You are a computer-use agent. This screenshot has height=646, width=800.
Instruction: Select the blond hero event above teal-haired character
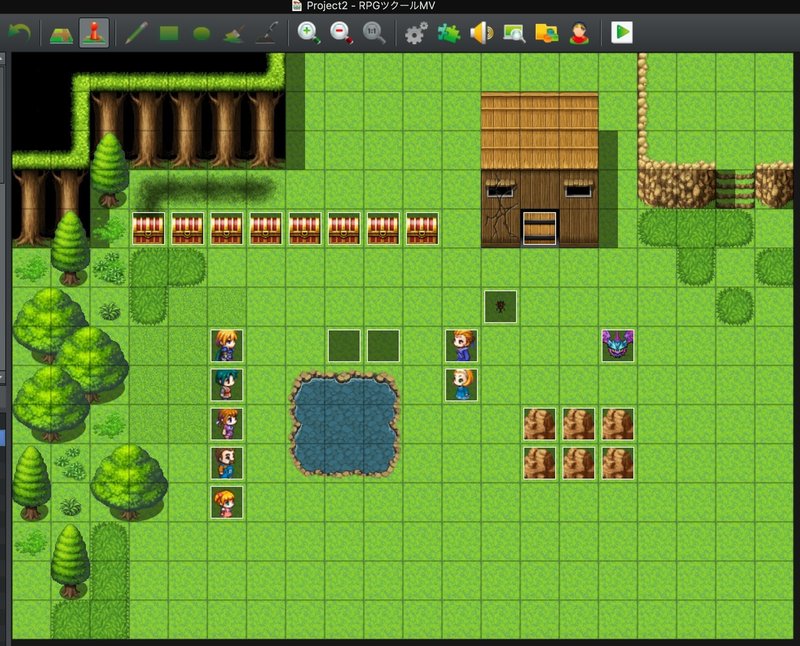[227, 345]
